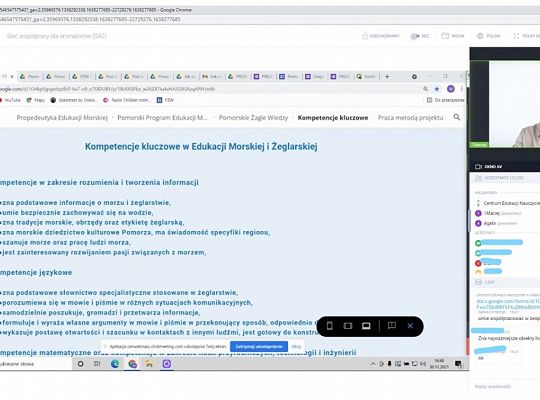The width and height of the screenshot is (540, 400).
Task: Click the bookmark star in address bar
Action: (437, 89)
